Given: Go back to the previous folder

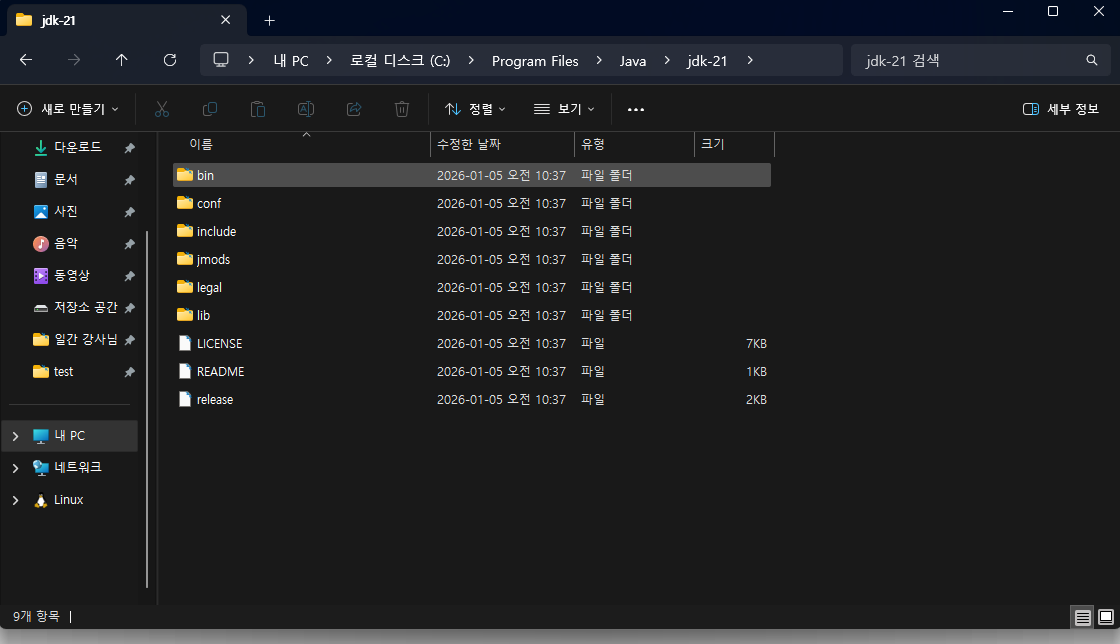Looking at the screenshot, I should click(x=26, y=60).
